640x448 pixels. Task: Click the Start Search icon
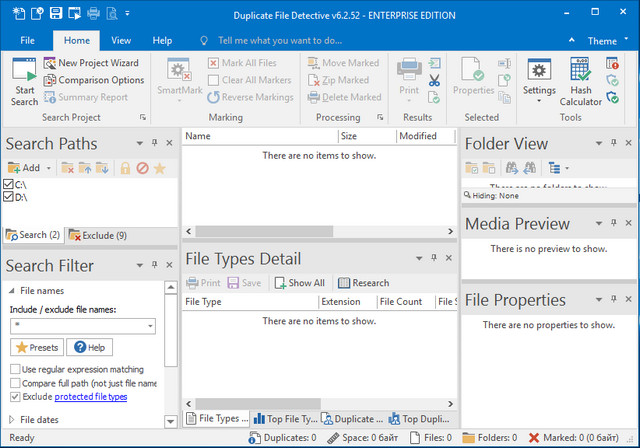click(x=24, y=72)
